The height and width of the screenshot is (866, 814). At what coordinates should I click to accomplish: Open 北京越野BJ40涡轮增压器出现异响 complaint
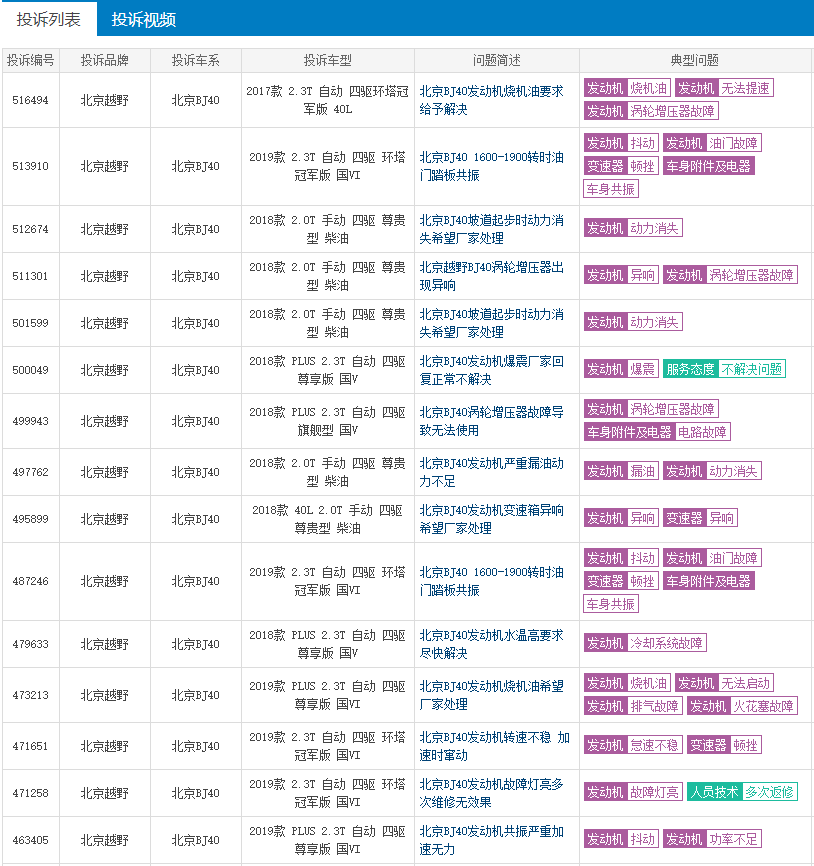[x=491, y=276]
